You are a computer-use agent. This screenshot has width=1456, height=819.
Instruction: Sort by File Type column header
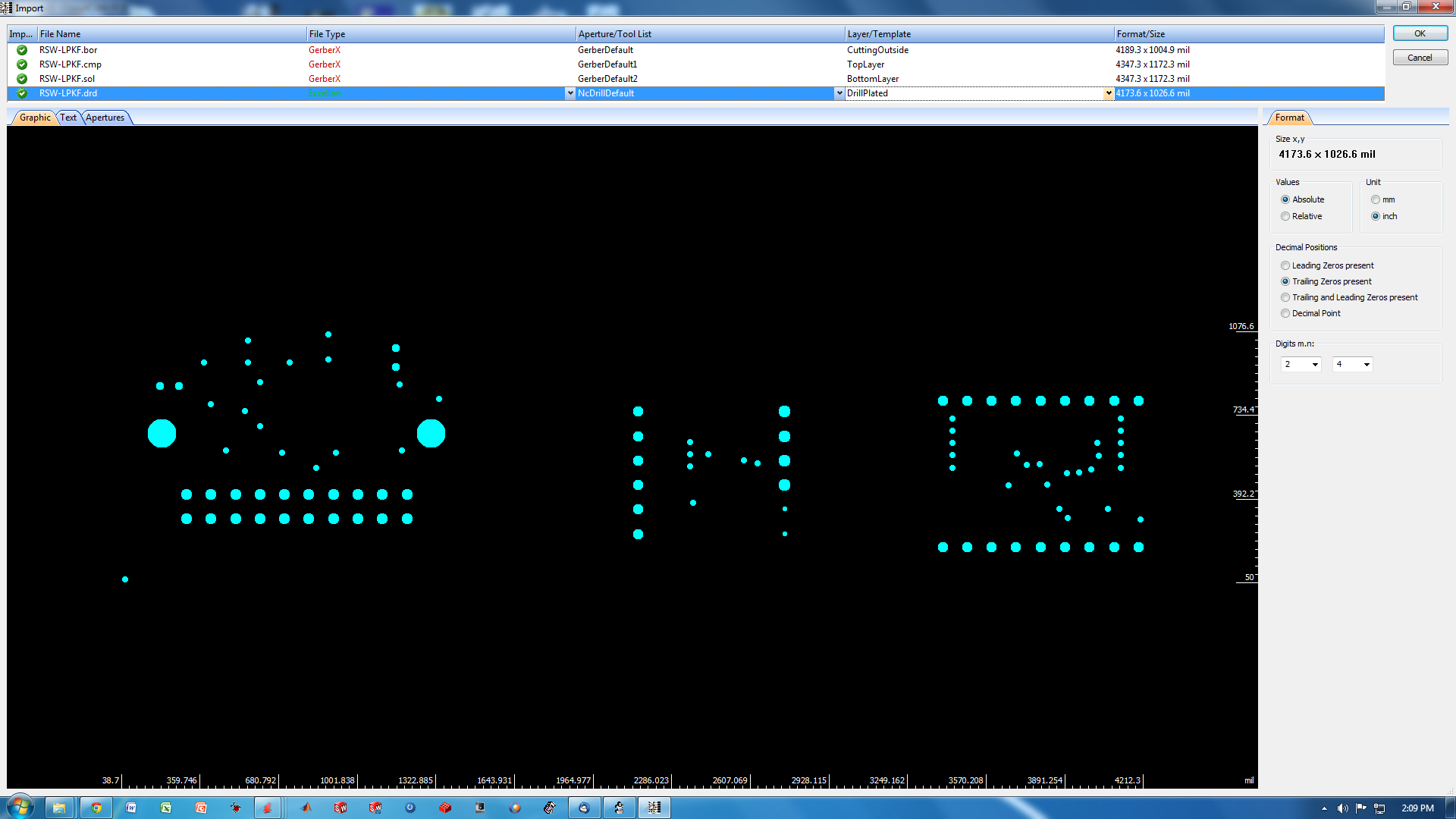[x=441, y=34]
